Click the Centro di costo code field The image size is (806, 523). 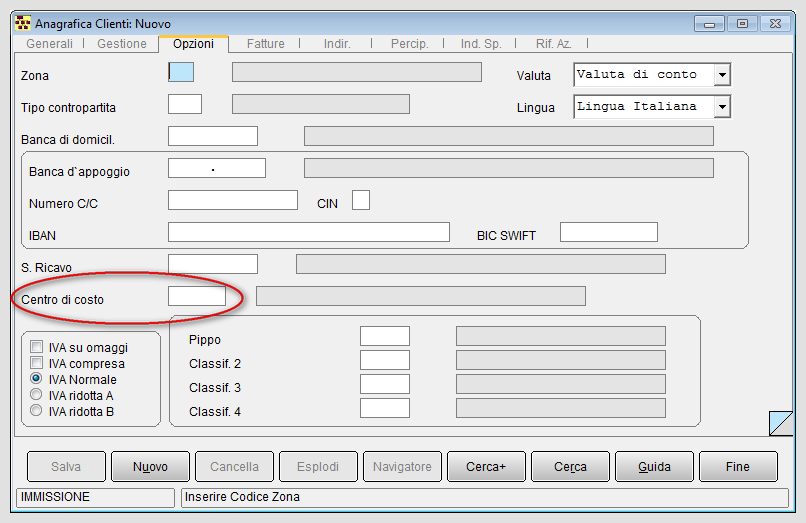(x=197, y=296)
